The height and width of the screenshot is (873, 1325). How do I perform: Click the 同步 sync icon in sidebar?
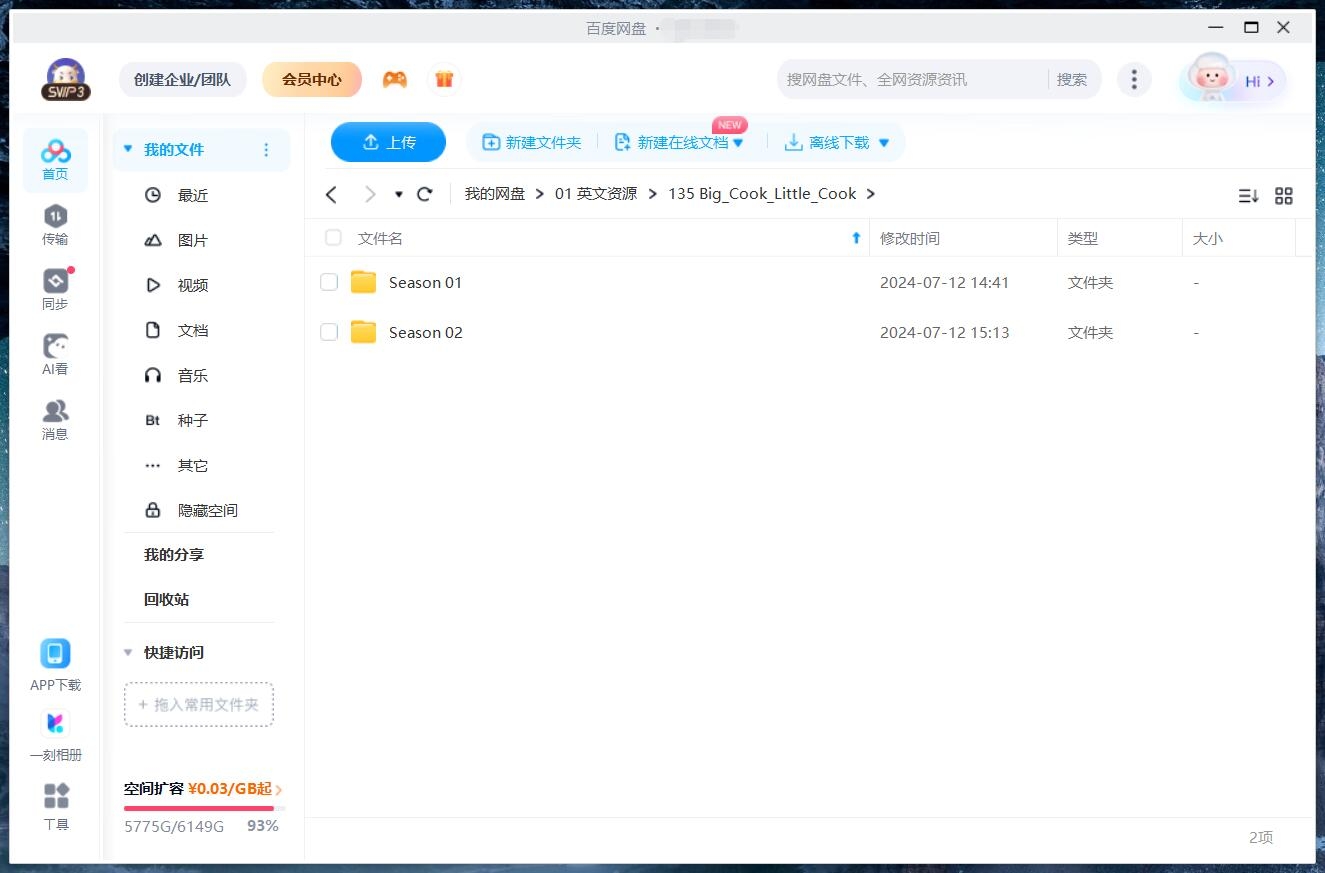click(55, 283)
